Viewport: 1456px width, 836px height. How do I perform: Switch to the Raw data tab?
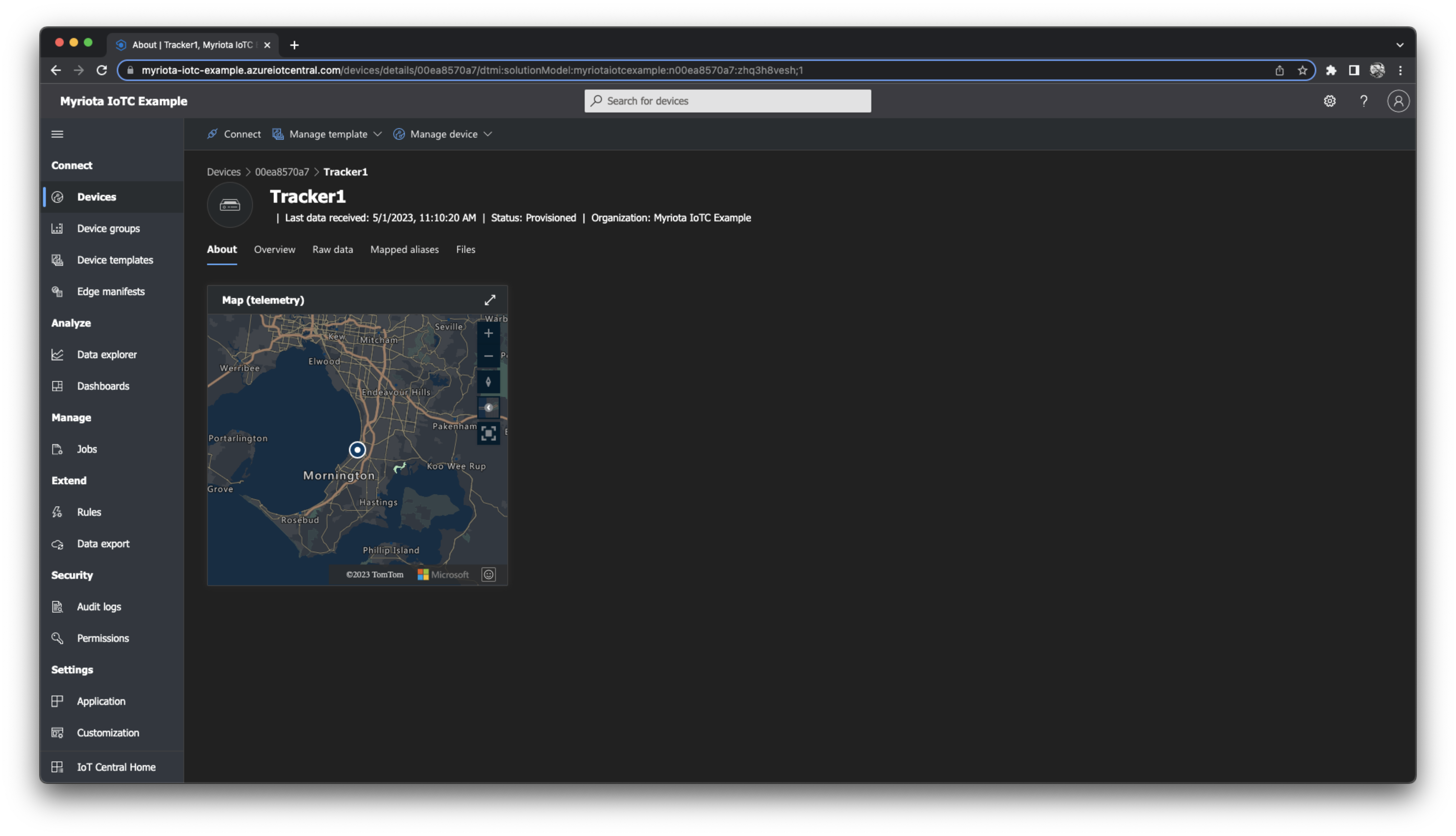coord(332,249)
